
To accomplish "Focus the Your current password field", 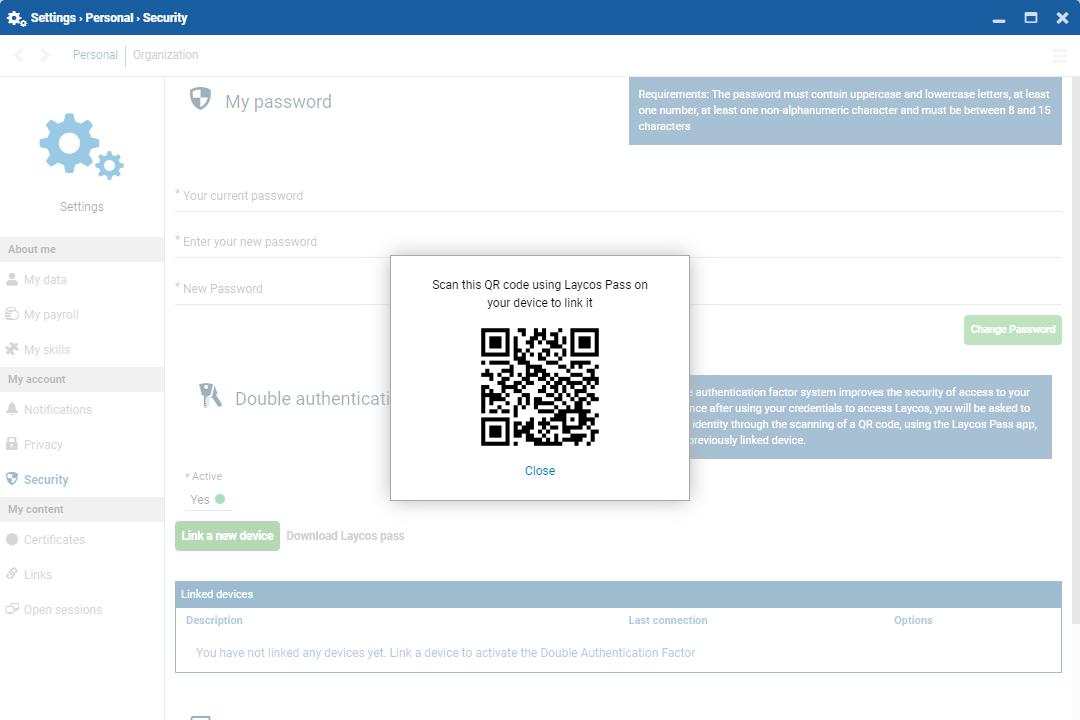I will (x=618, y=196).
